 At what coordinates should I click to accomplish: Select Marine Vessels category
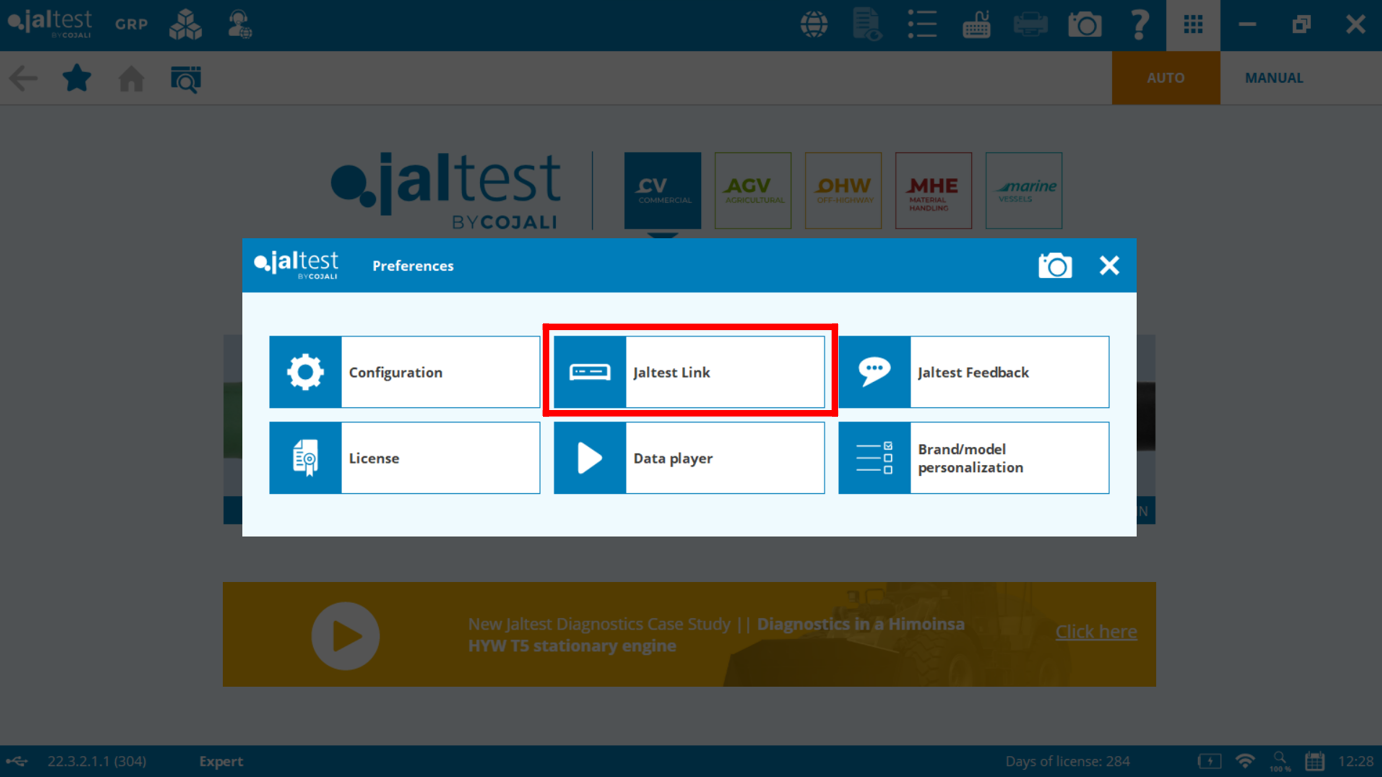click(x=1024, y=191)
